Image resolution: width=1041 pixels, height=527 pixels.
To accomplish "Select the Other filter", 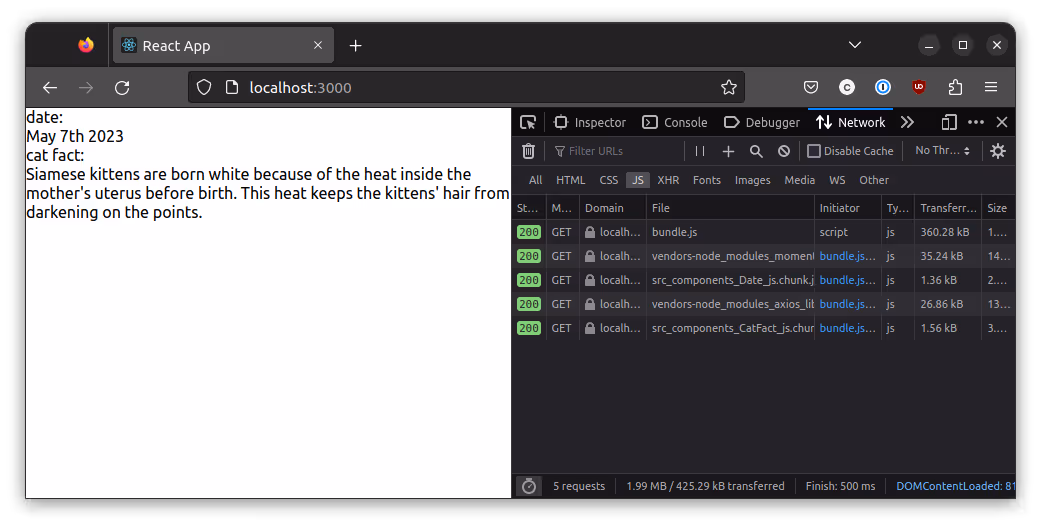I will click(x=874, y=180).
